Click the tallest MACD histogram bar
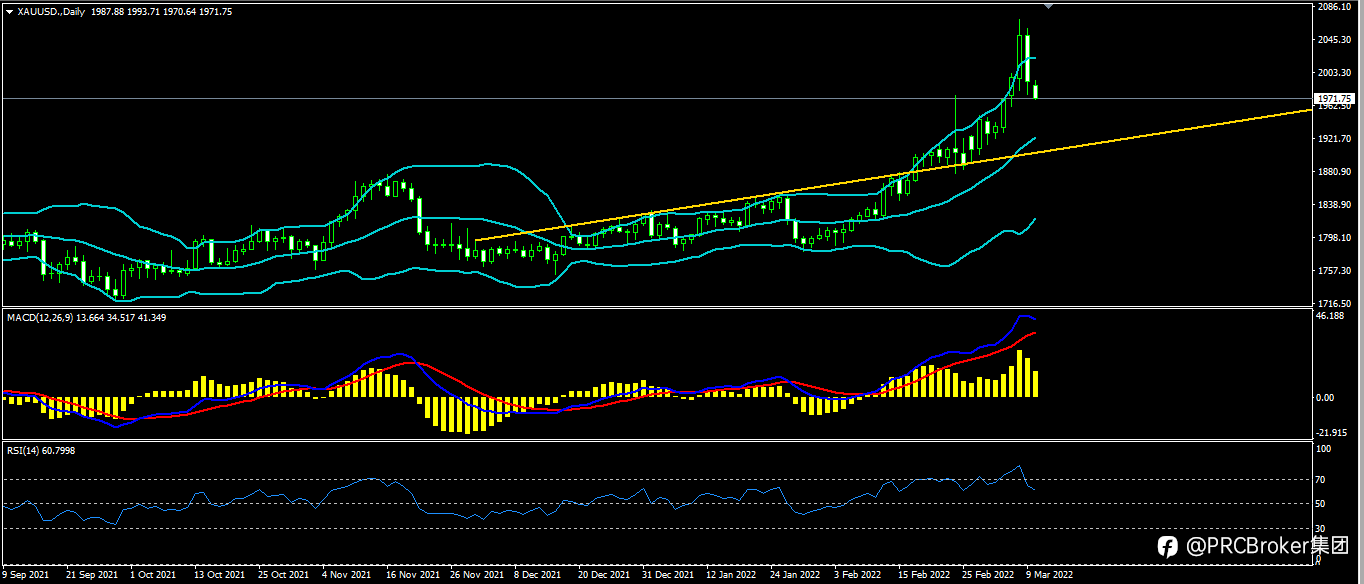 pos(1020,373)
